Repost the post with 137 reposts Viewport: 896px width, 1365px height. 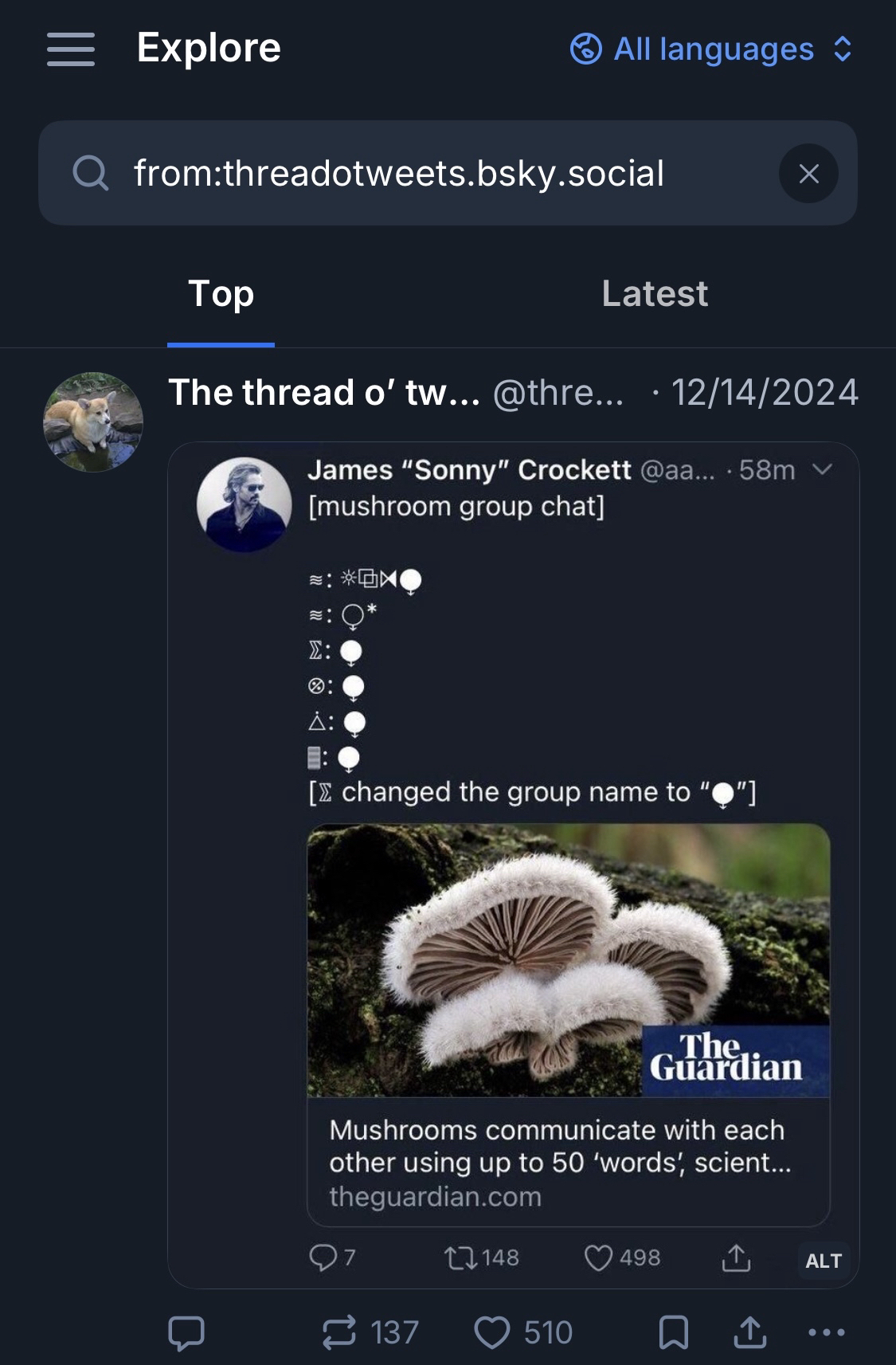(x=340, y=1332)
